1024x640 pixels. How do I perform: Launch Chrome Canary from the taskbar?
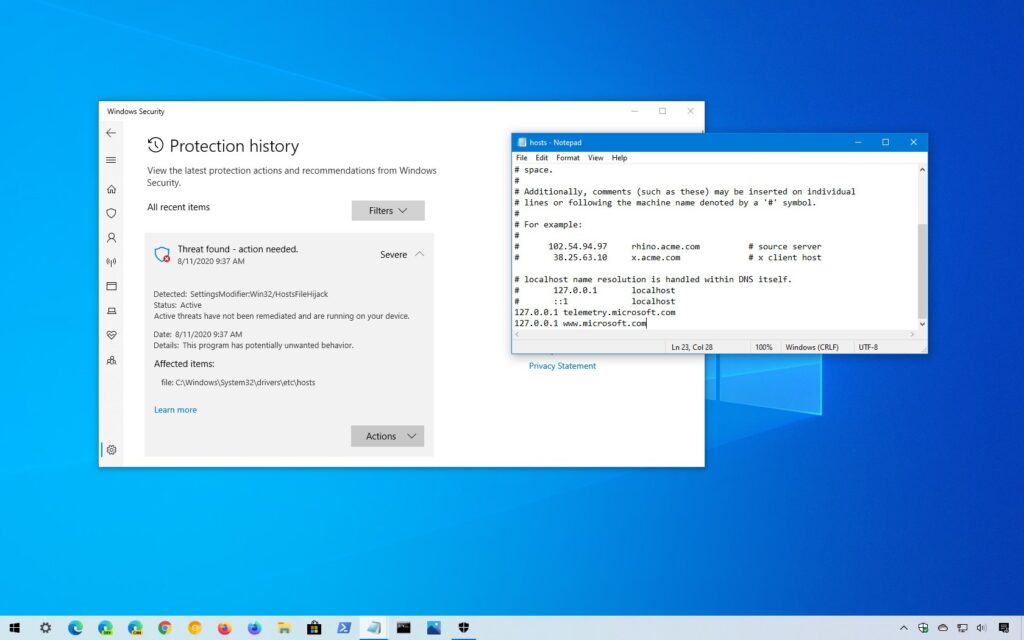195,628
